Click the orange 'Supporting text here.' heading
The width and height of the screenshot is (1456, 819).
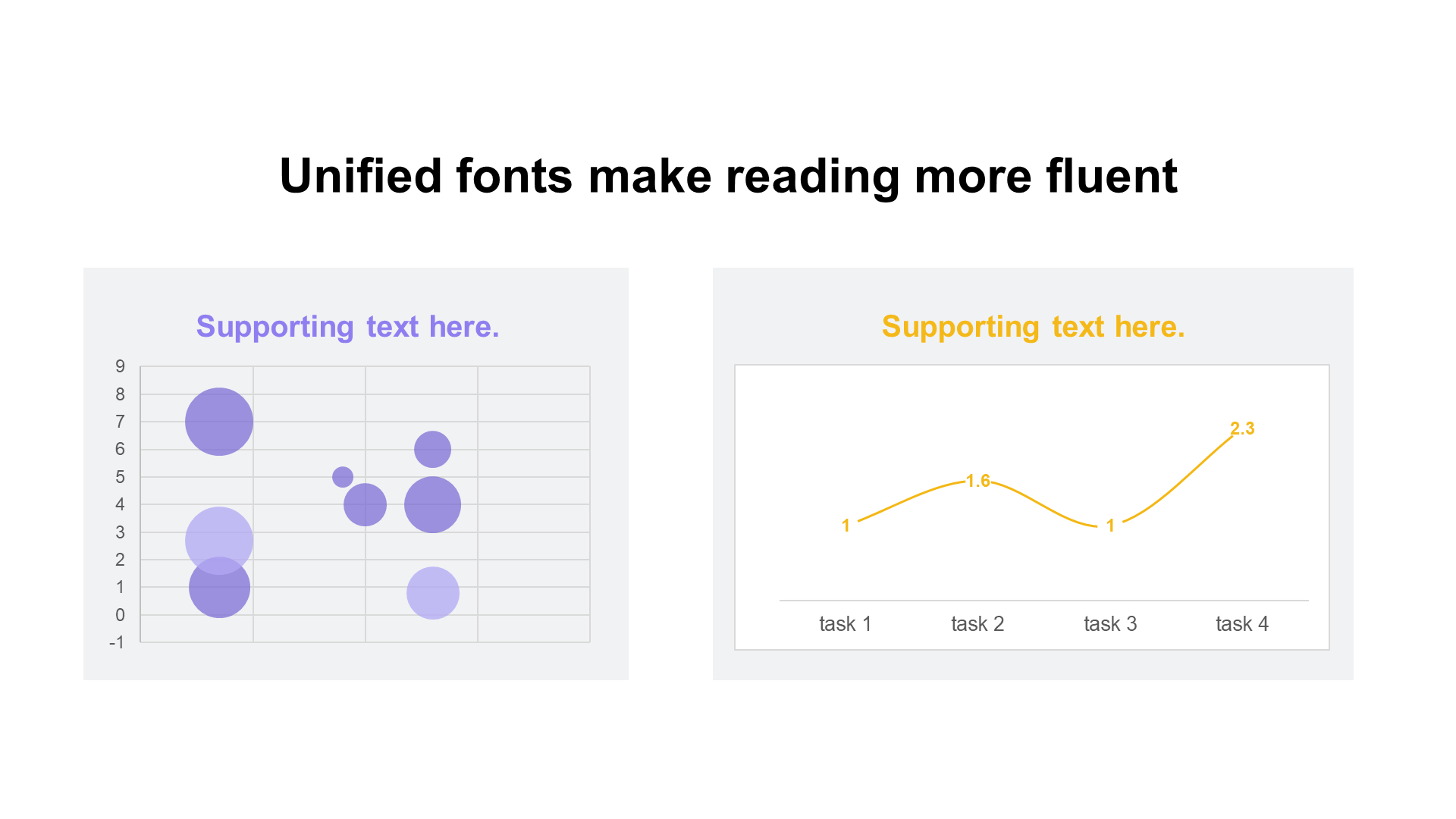point(1033,327)
